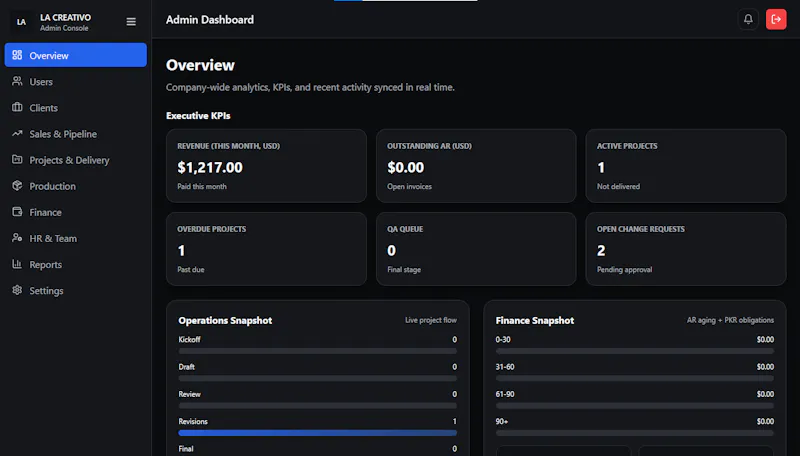Click the red logout icon button
The width and height of the screenshot is (800, 456).
tap(776, 19)
